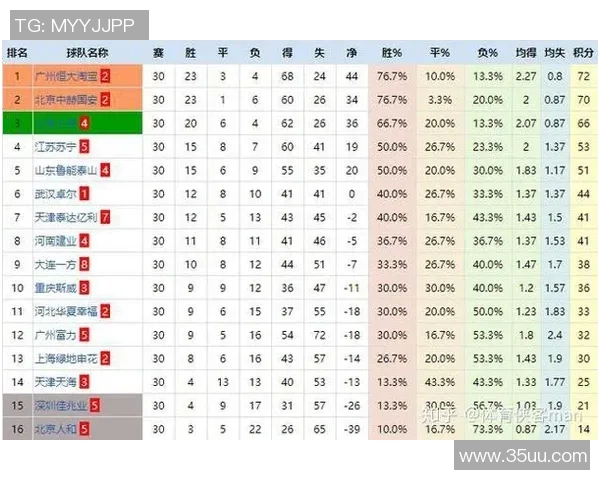
Task: Click the www.35uu.com watermark link
Action: click(522, 457)
